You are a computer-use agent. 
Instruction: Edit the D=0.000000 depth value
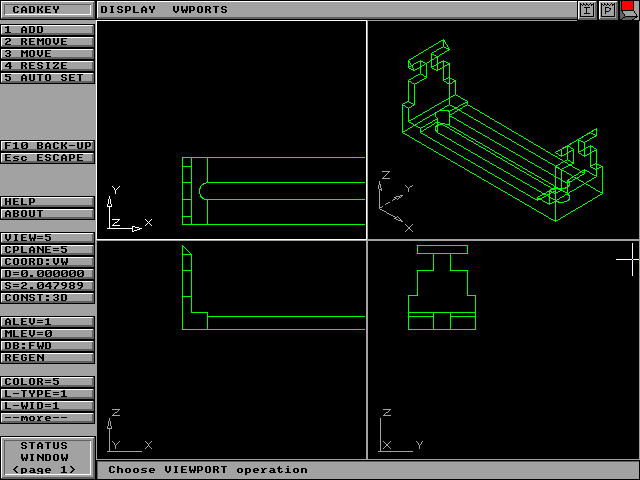(x=48, y=273)
